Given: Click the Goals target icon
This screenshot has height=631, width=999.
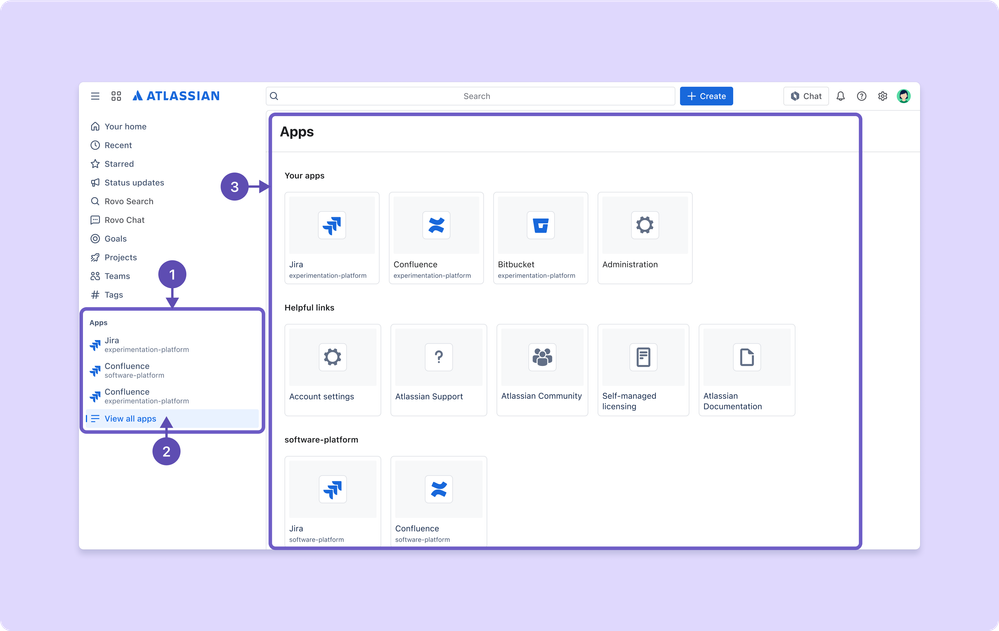Looking at the screenshot, I should click(x=95, y=238).
